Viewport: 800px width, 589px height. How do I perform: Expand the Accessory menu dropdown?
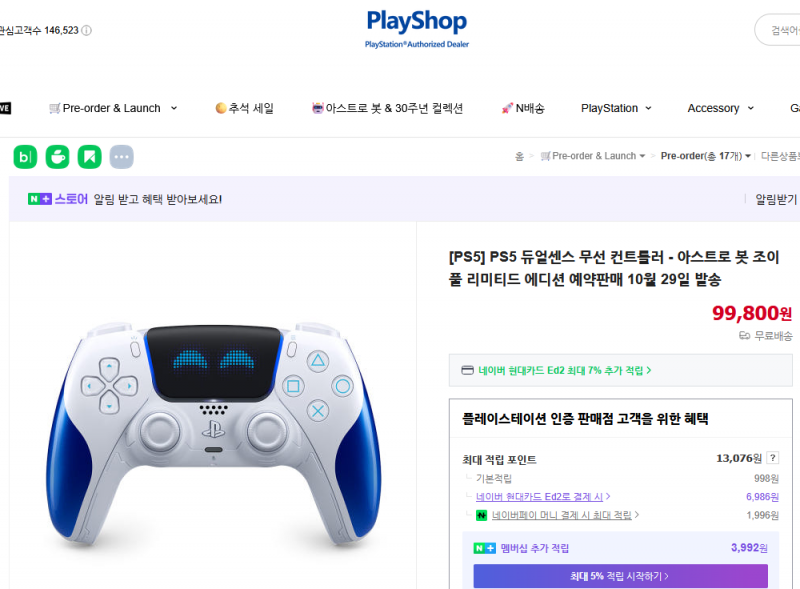coord(720,108)
